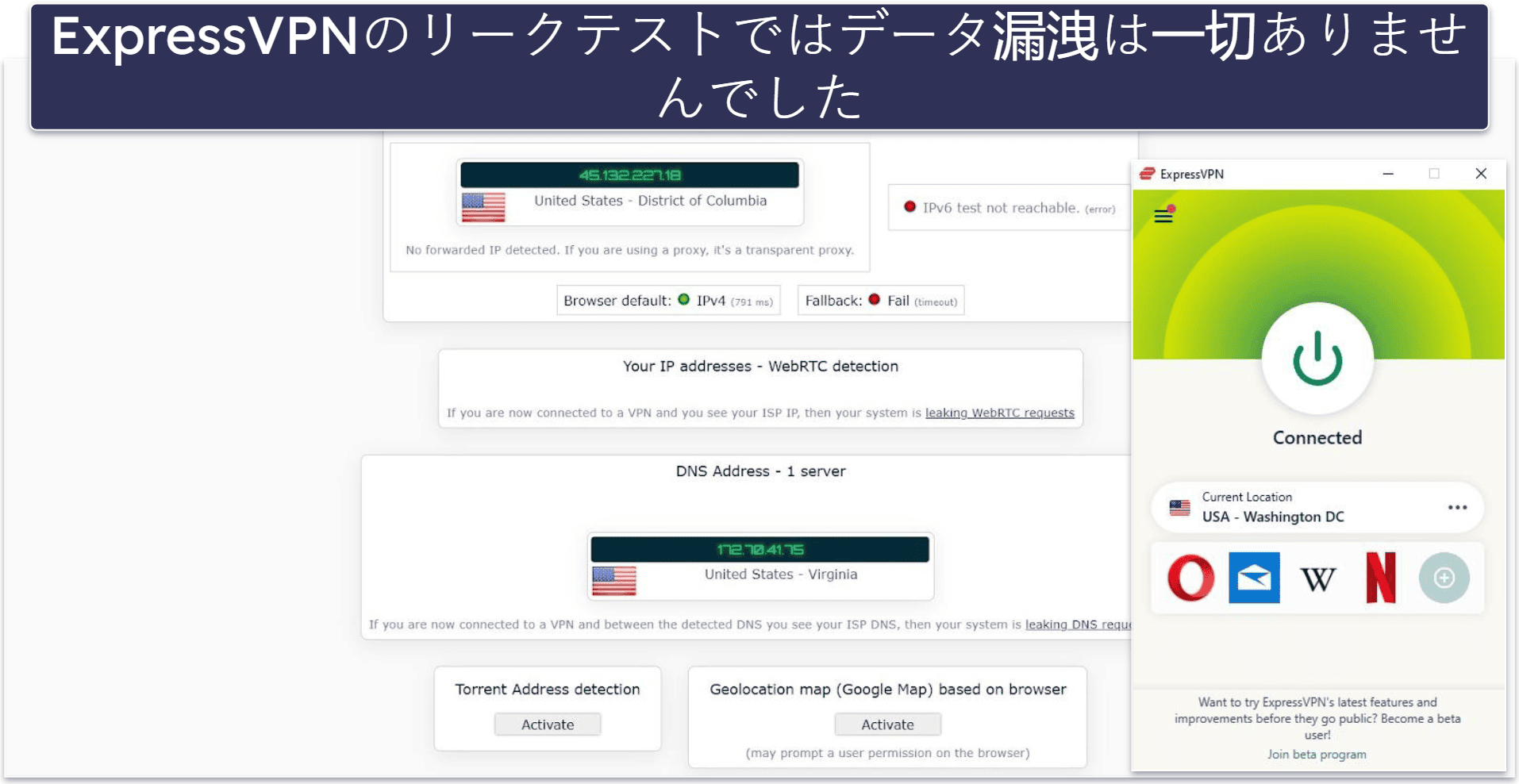1519x784 pixels.
Task: Click the green IPv4 status indicator
Action: click(x=683, y=299)
